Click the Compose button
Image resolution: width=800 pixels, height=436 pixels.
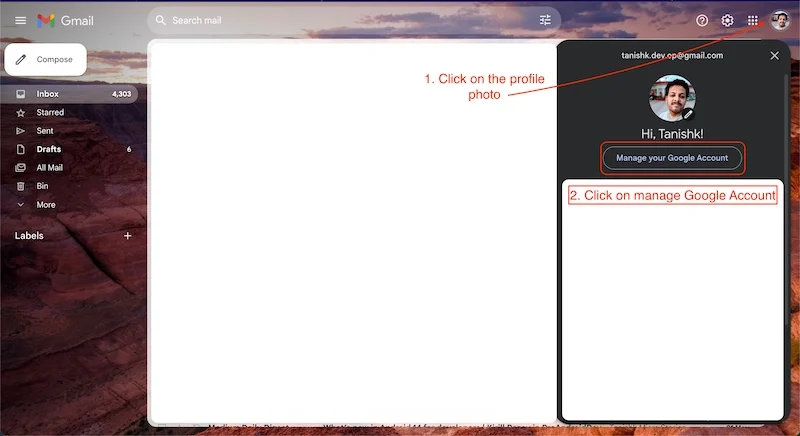pos(45,60)
